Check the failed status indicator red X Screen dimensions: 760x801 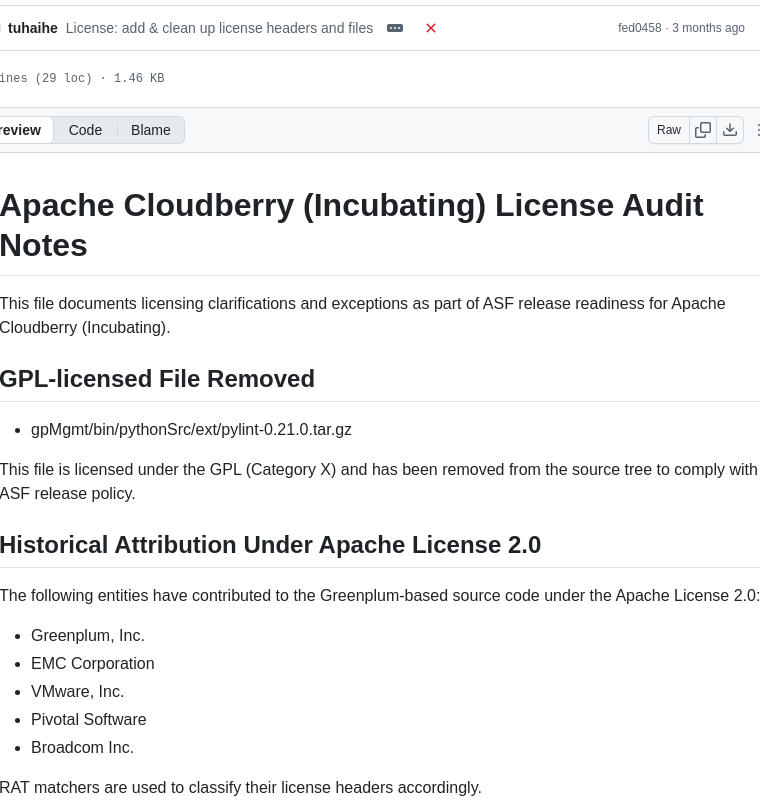pos(431,28)
